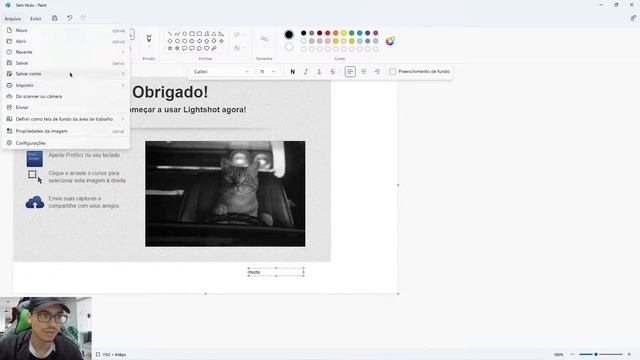640x360 pixels.
Task: Toggle italic text formatting
Action: (306, 71)
